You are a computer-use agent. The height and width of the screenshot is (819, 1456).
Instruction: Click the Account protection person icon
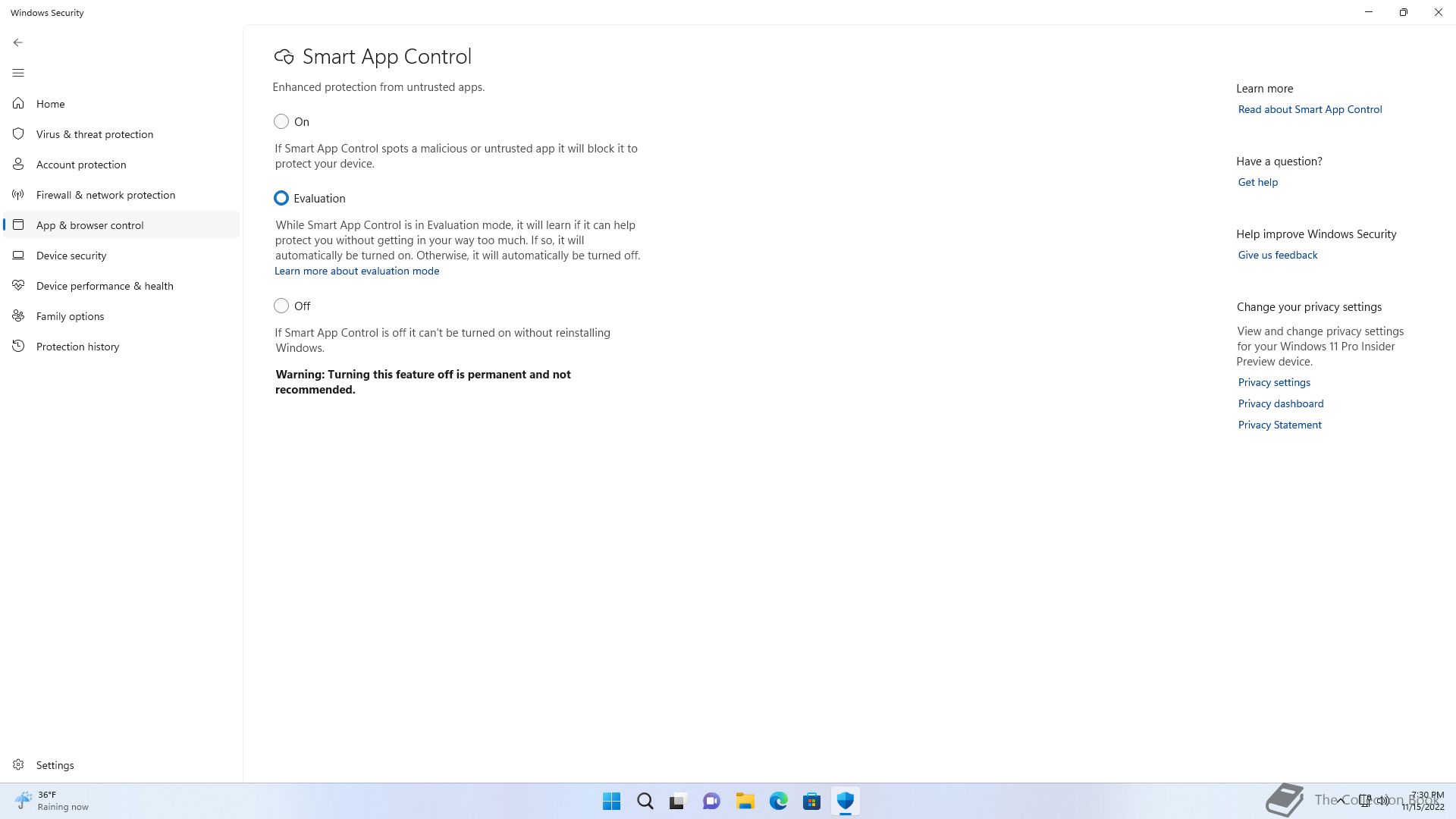(x=18, y=164)
